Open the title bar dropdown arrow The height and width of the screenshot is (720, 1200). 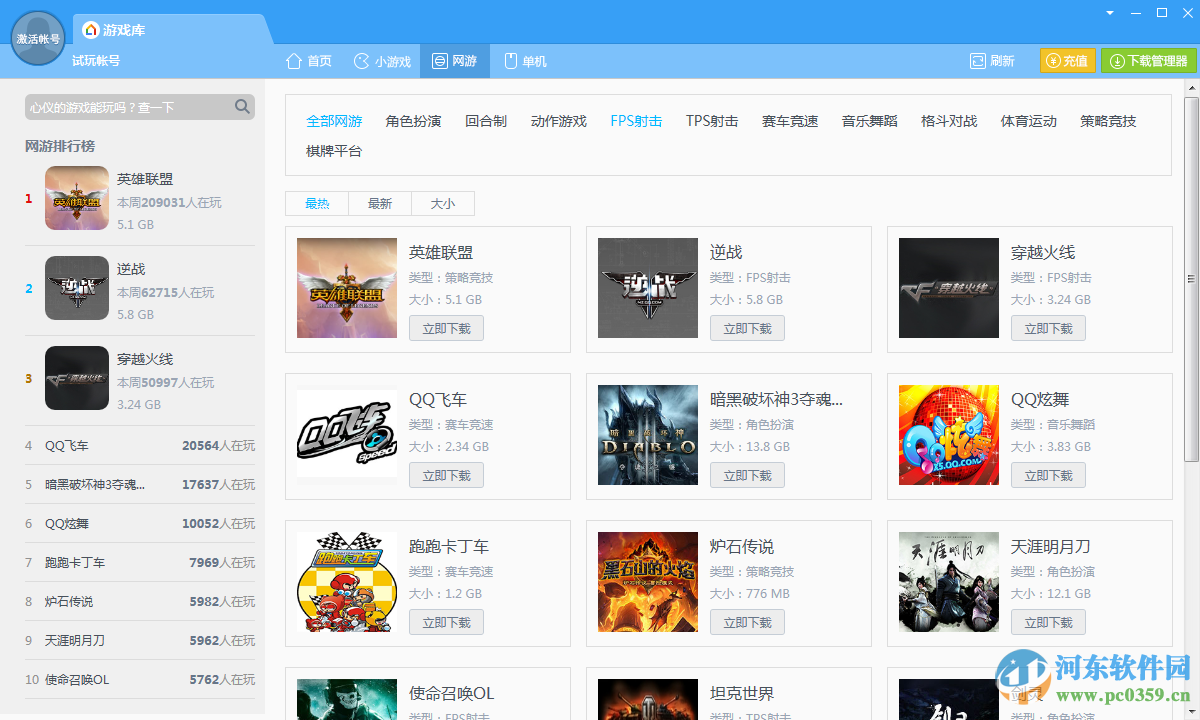[x=1108, y=12]
